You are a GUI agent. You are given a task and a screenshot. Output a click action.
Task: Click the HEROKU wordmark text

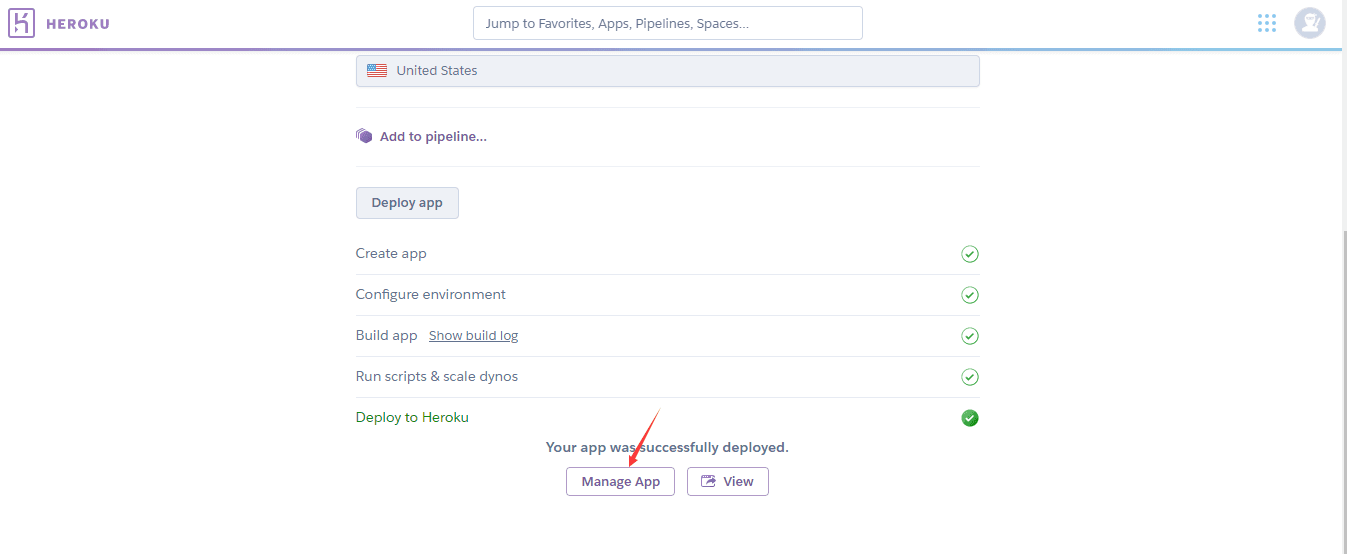pyautogui.click(x=78, y=24)
